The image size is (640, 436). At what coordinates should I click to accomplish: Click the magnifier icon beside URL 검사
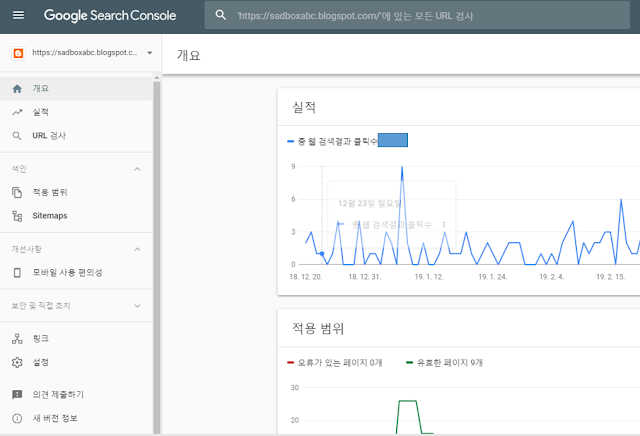17,136
